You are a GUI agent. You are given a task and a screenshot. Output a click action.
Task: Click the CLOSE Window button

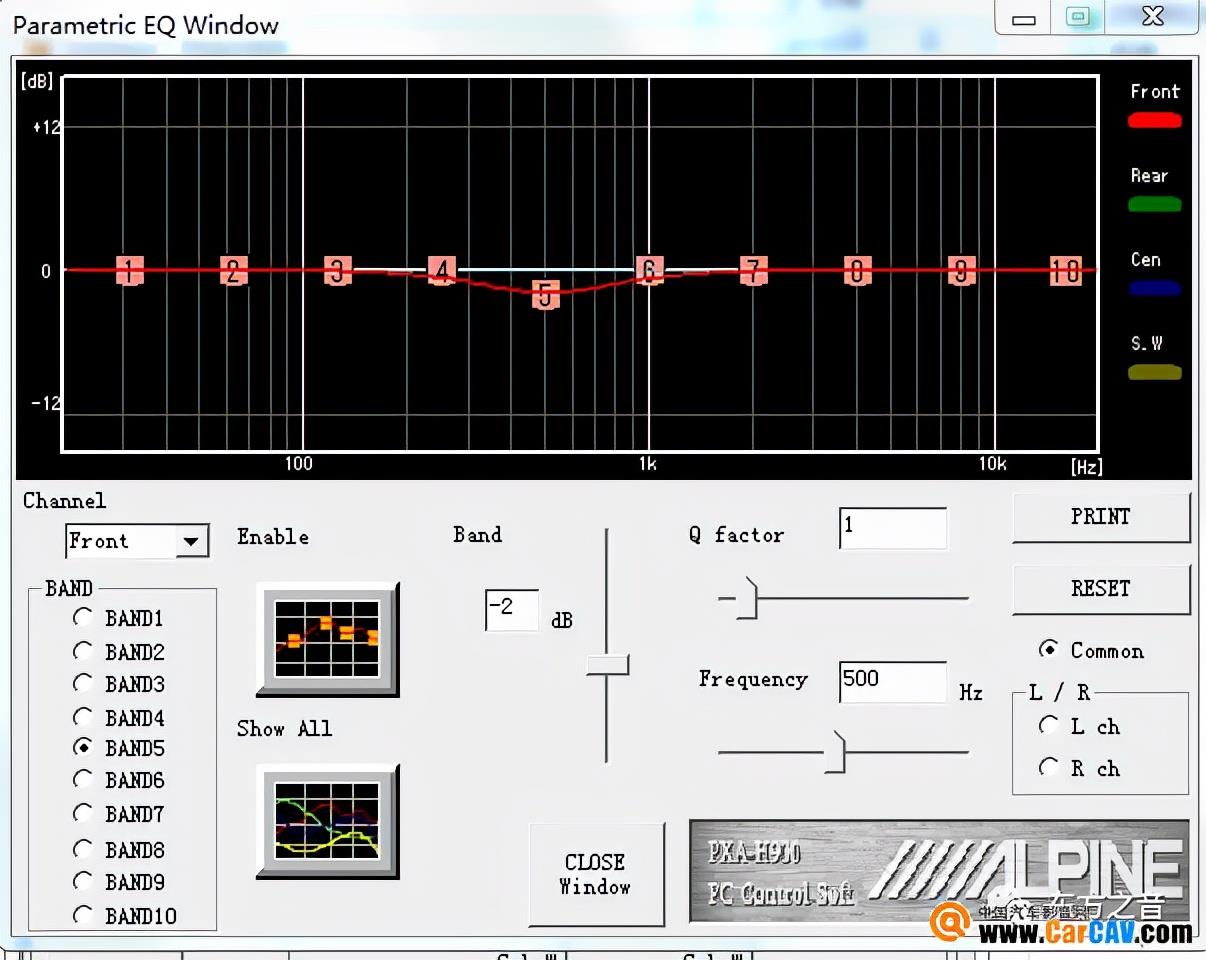[596, 874]
